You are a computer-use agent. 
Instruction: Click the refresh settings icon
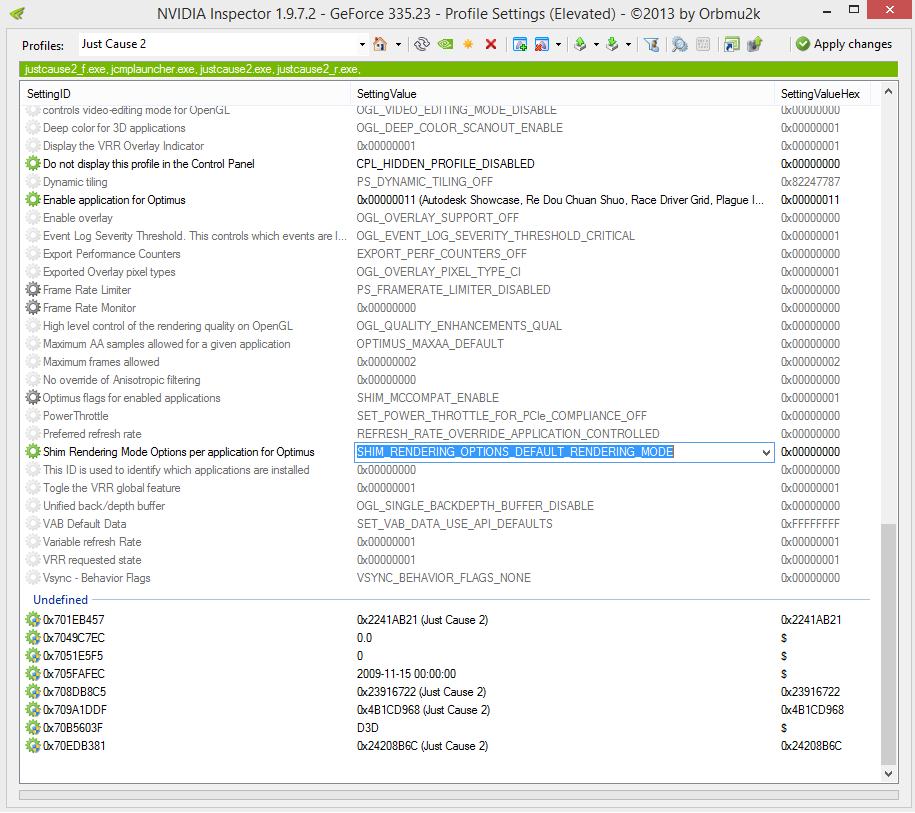coord(421,44)
